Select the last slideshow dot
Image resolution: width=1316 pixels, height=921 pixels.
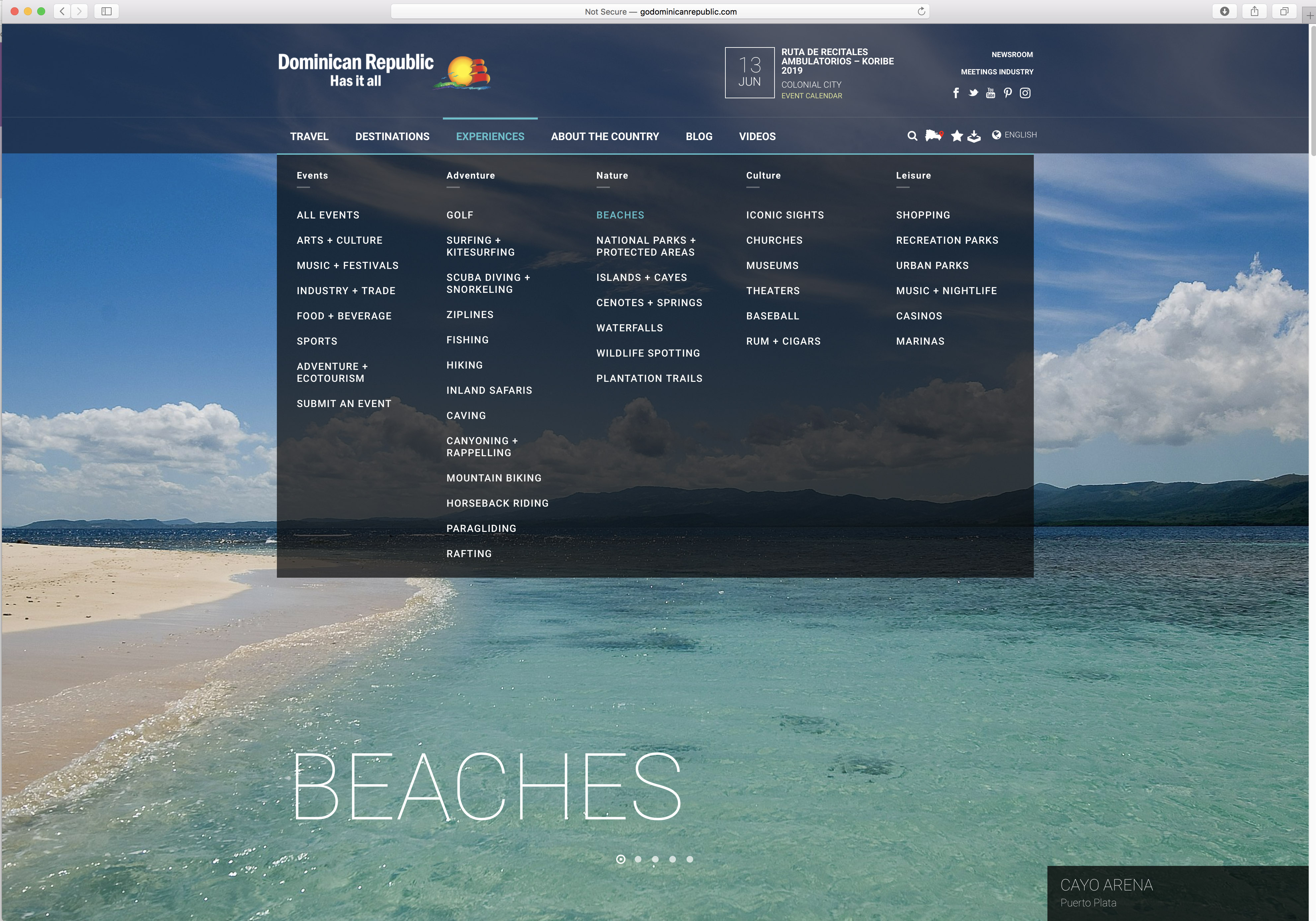pyautogui.click(x=690, y=859)
